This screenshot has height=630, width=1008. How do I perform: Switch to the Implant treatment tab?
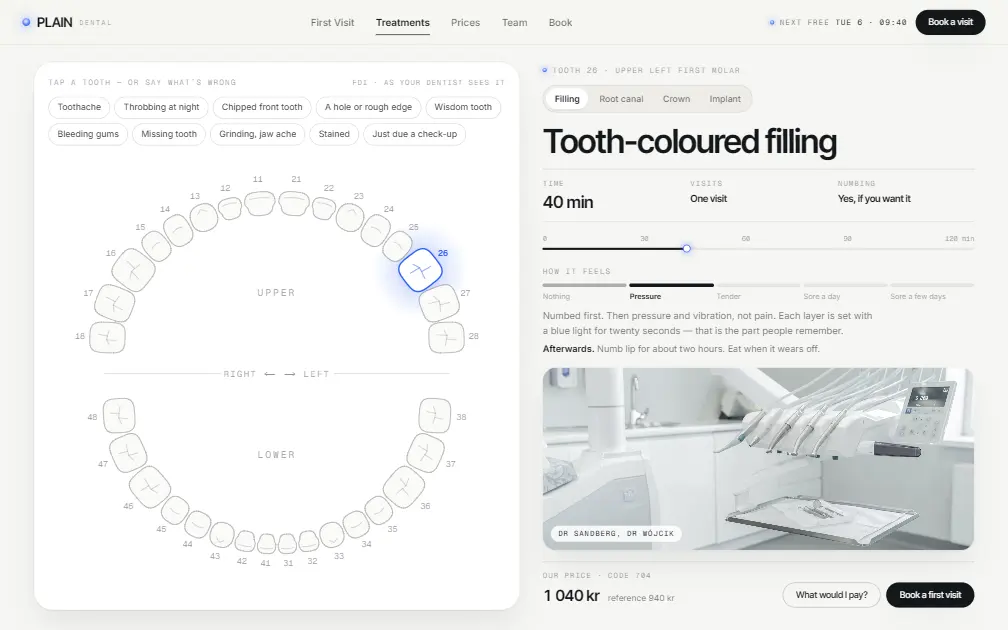point(724,99)
